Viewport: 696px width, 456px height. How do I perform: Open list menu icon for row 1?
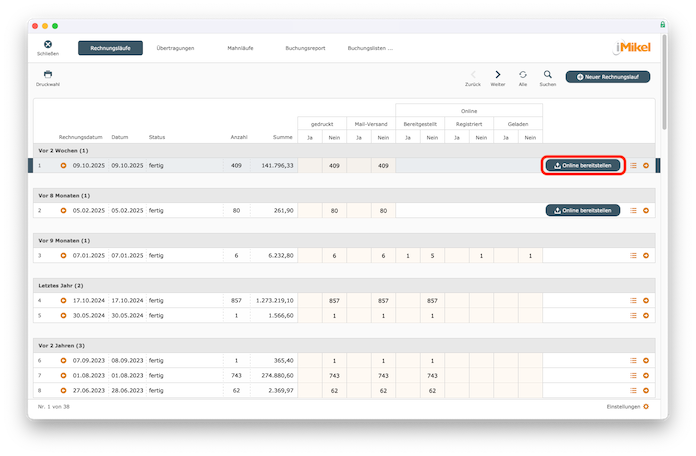tap(633, 165)
